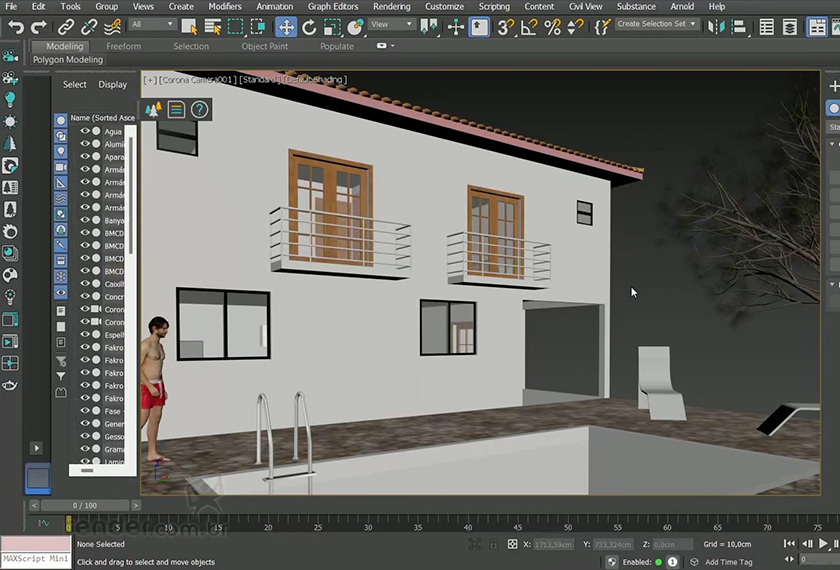The height and width of the screenshot is (570, 840).
Task: Switch to the Freeform ribbon tab
Action: (124, 46)
